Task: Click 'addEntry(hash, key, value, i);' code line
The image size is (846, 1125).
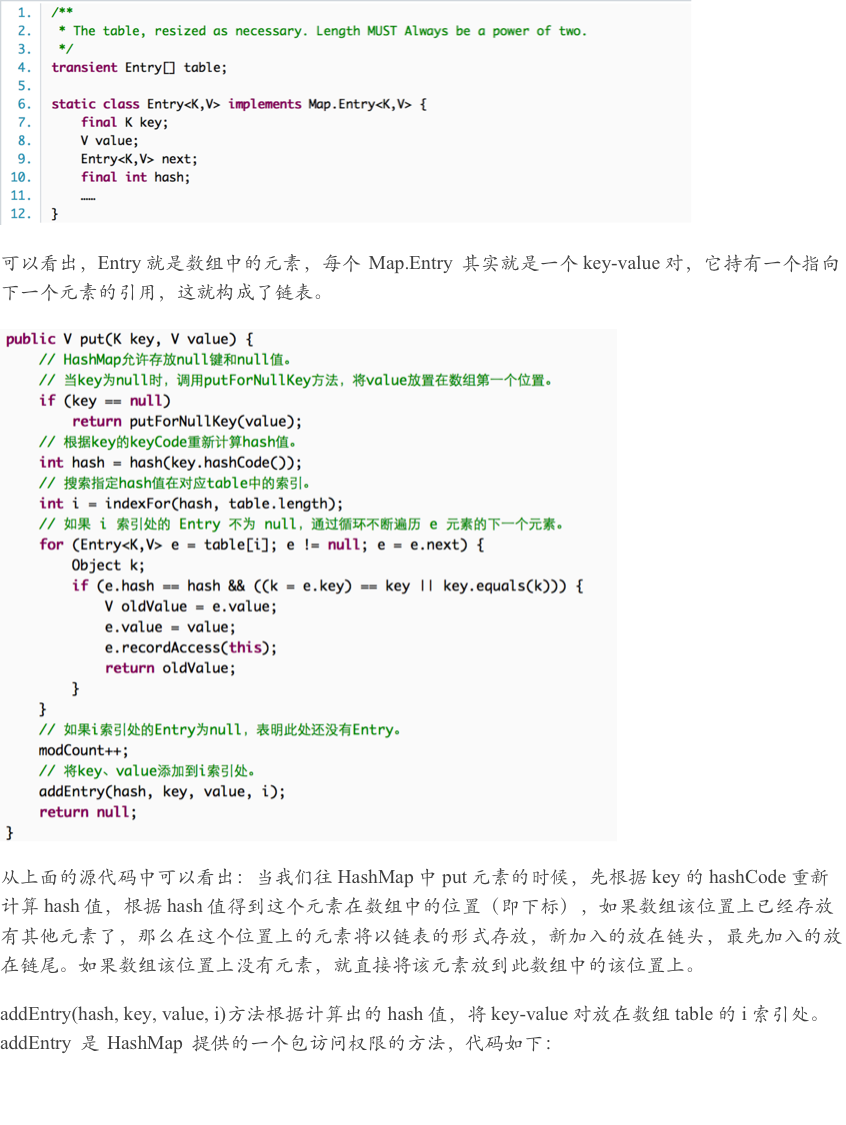Action: tap(162, 791)
